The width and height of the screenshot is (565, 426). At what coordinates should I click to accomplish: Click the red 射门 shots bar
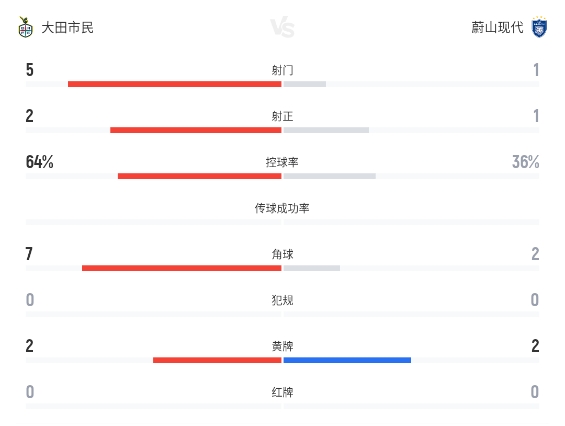click(174, 84)
